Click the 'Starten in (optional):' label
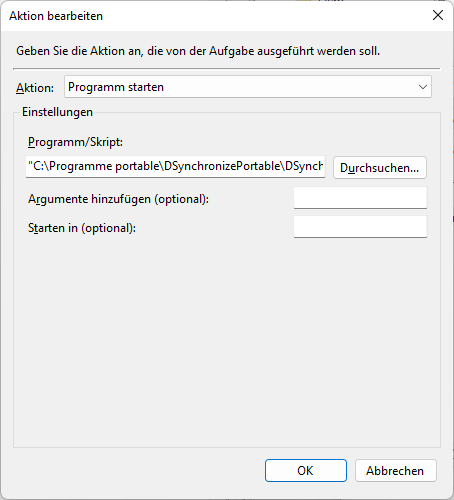 point(82,228)
